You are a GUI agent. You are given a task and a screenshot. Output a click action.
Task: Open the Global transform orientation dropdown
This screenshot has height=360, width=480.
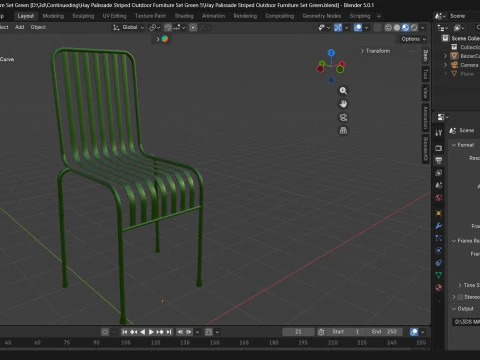(x=129, y=27)
